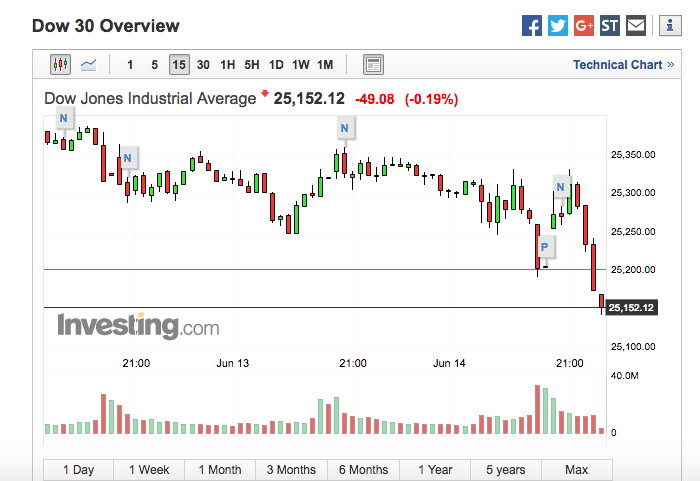
Task: Select the 15 minute interval
Action: (179, 65)
